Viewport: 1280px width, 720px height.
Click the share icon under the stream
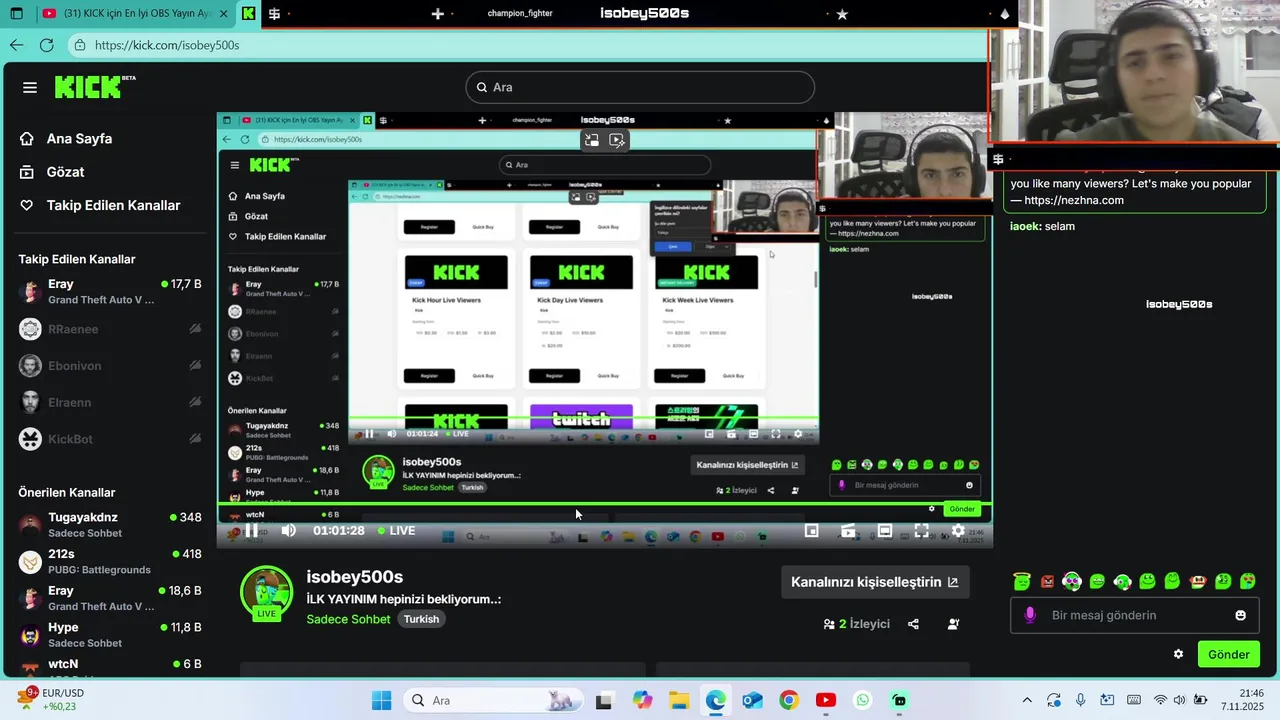(x=913, y=624)
